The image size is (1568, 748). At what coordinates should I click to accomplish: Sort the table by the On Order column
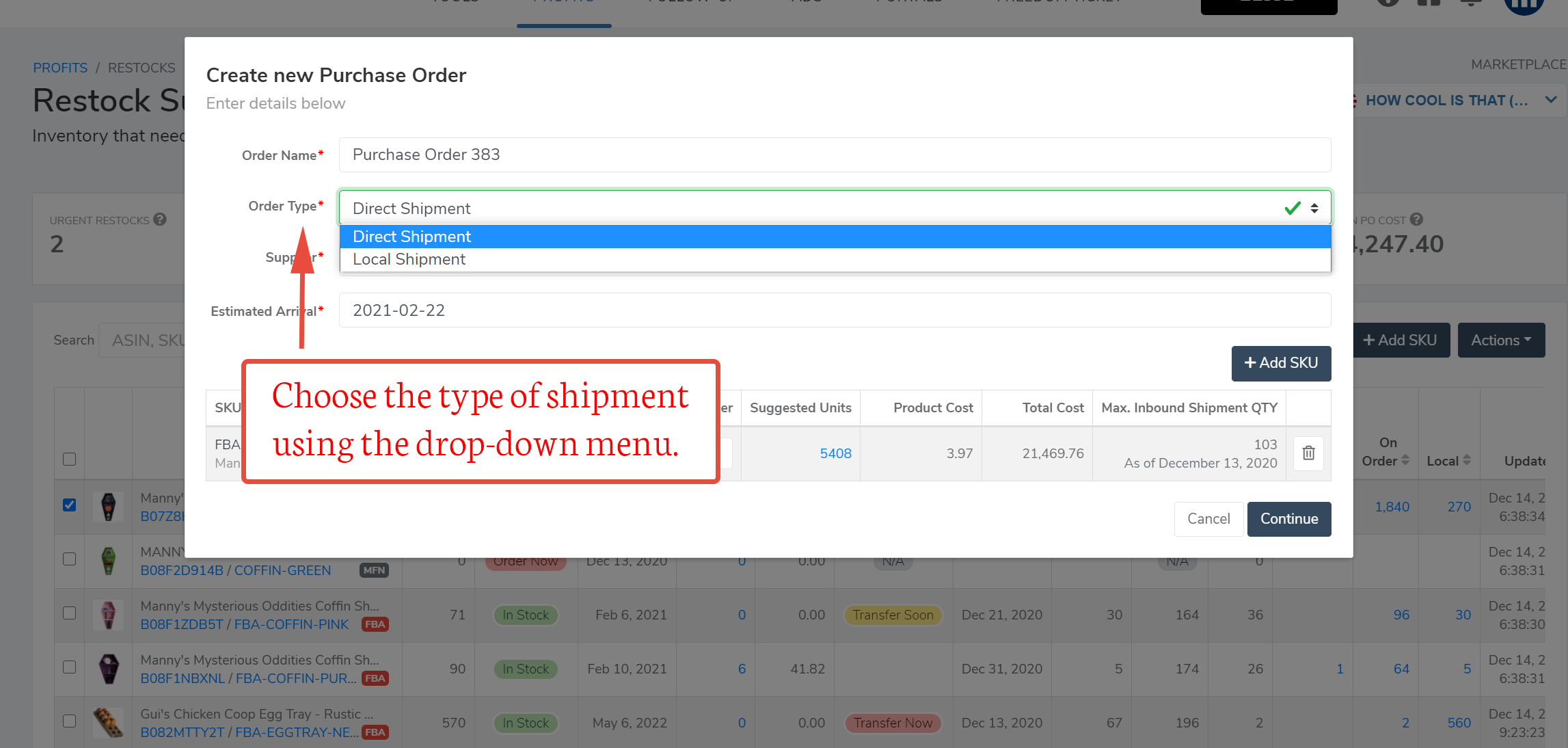click(1406, 460)
